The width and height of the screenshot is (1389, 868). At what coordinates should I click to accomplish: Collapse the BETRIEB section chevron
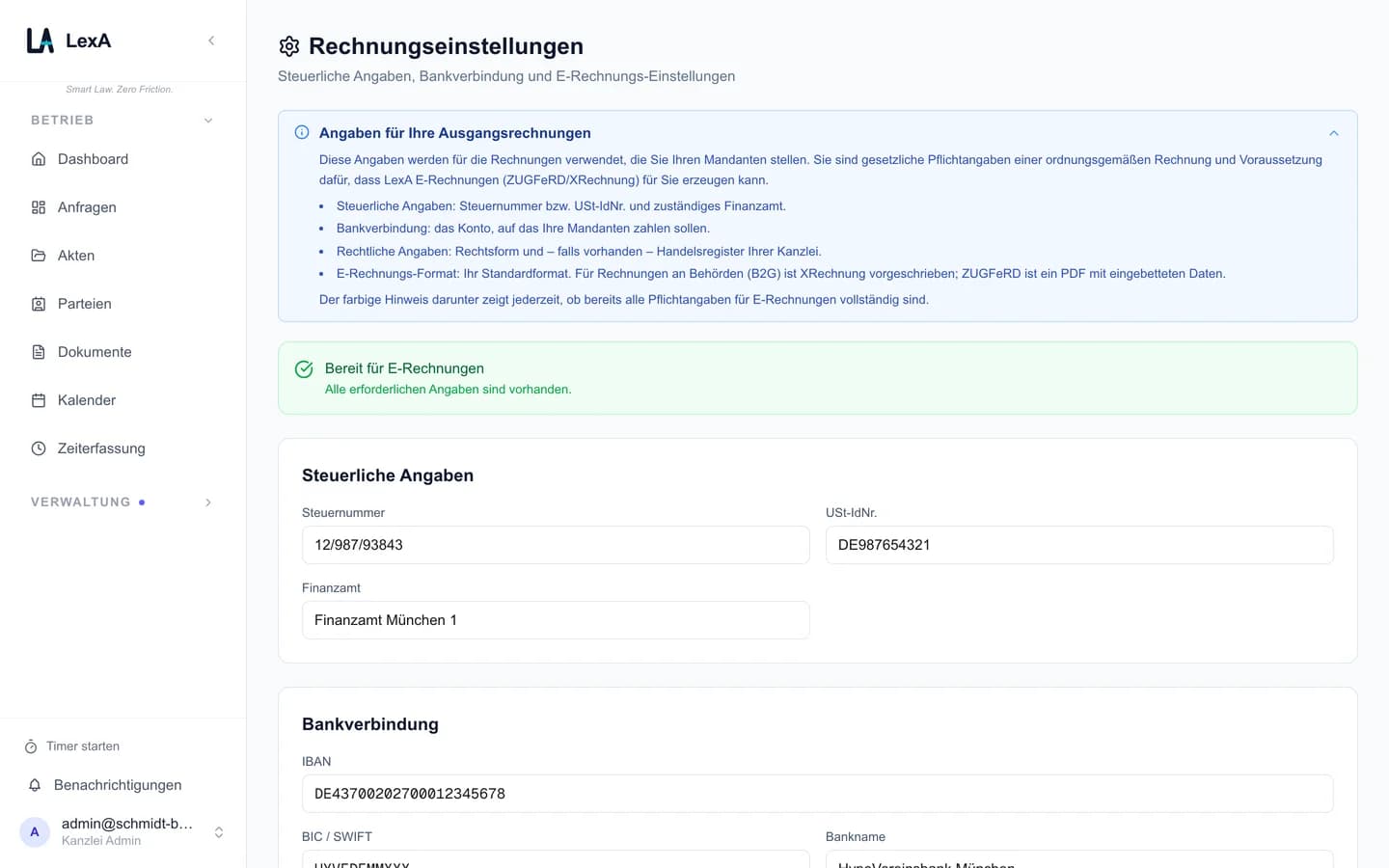(x=208, y=121)
